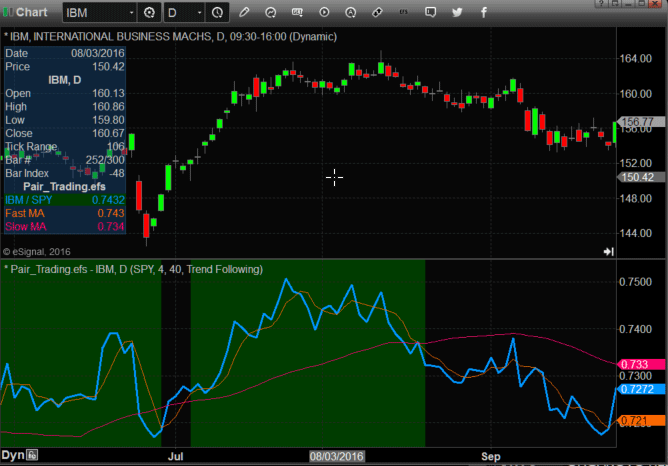Click the orange 0.721 Fast MA value tag
668x466 pixels.
tap(641, 421)
